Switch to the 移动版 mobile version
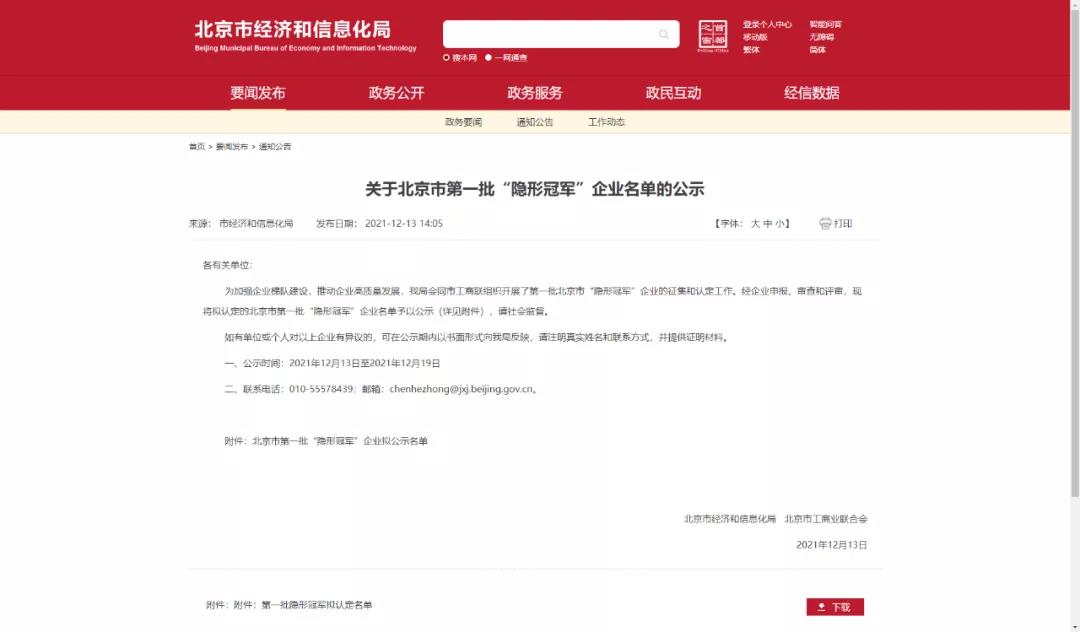The width and height of the screenshot is (1080, 632). tap(755, 37)
